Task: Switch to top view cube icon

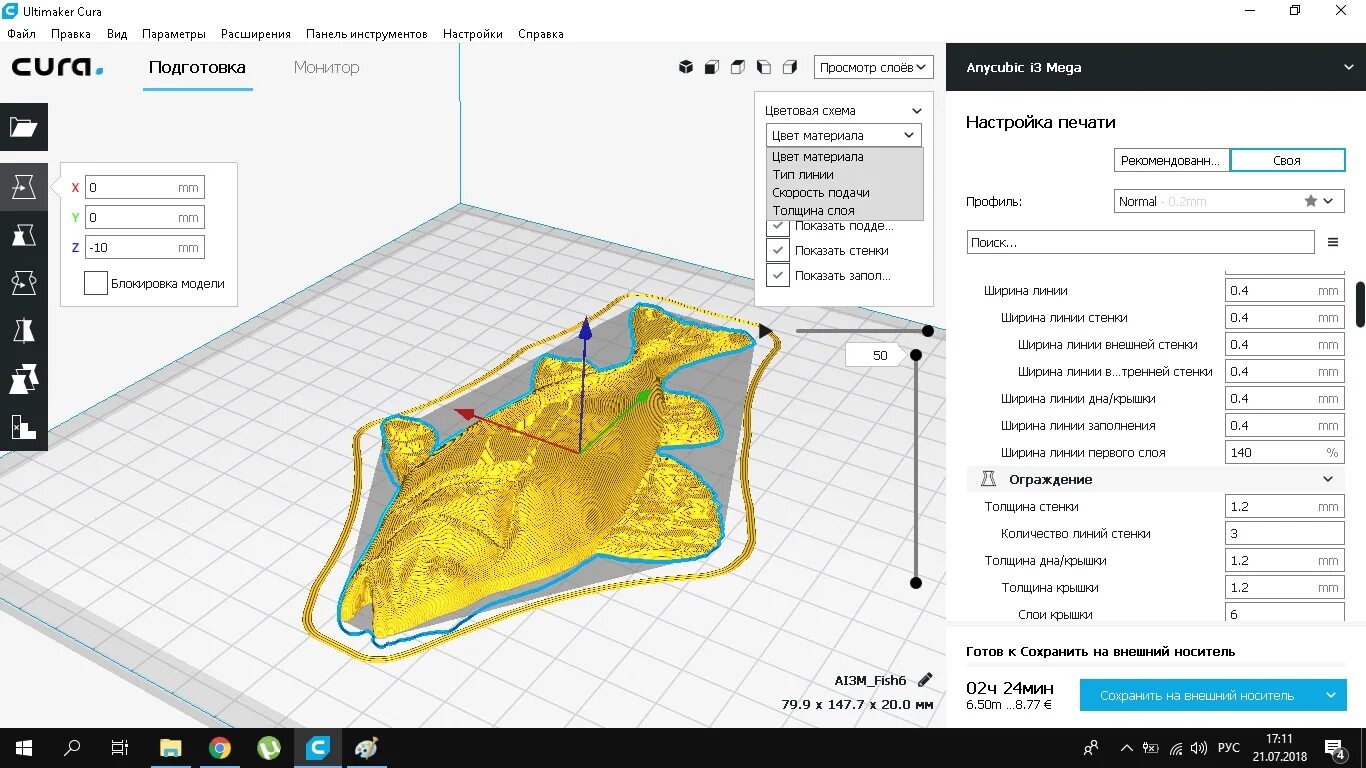Action: (738, 67)
